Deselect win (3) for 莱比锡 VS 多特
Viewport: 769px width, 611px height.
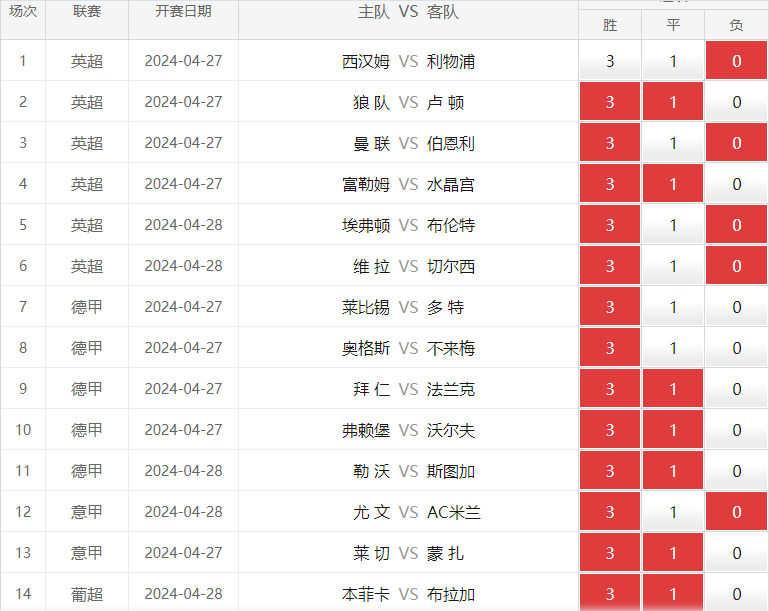610,306
